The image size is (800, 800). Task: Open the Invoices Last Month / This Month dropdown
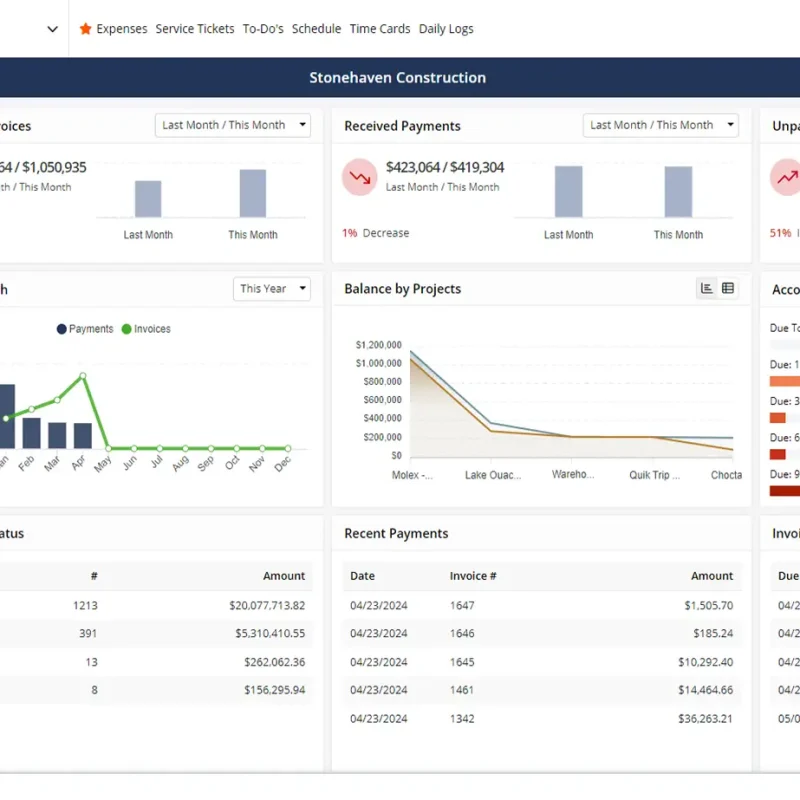(233, 125)
